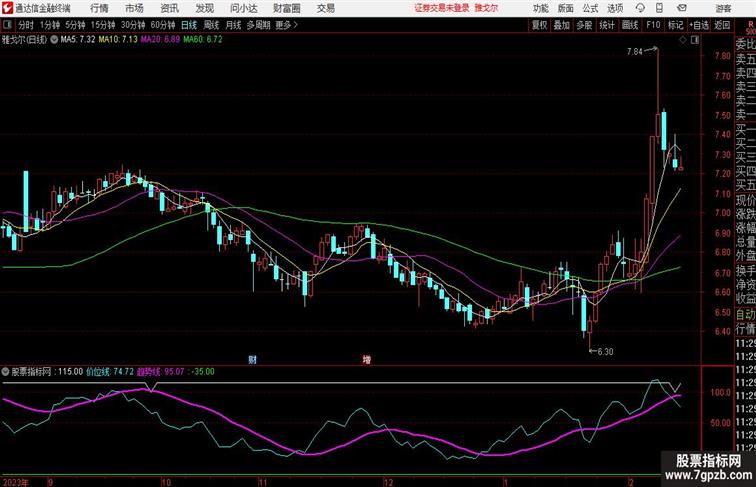Switch to the 60分钟 period
The height and width of the screenshot is (487, 756).
coord(163,25)
